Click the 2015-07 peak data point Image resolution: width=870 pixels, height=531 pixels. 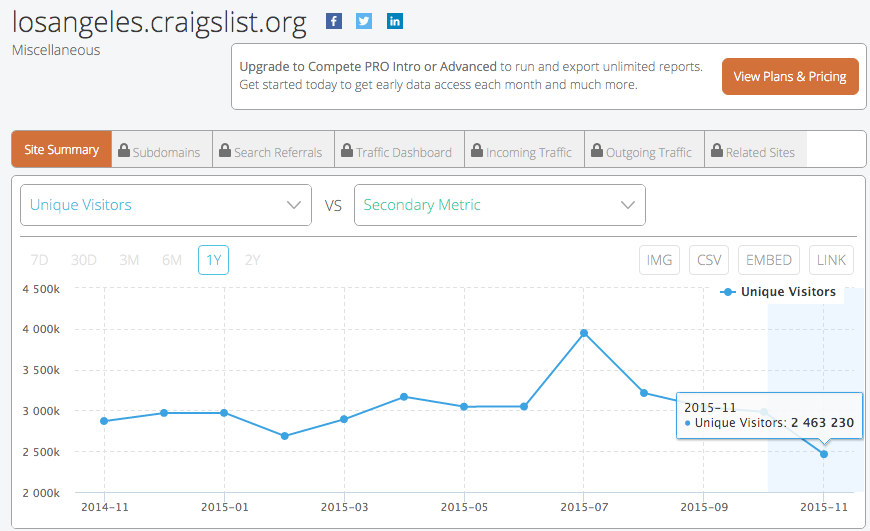point(584,333)
